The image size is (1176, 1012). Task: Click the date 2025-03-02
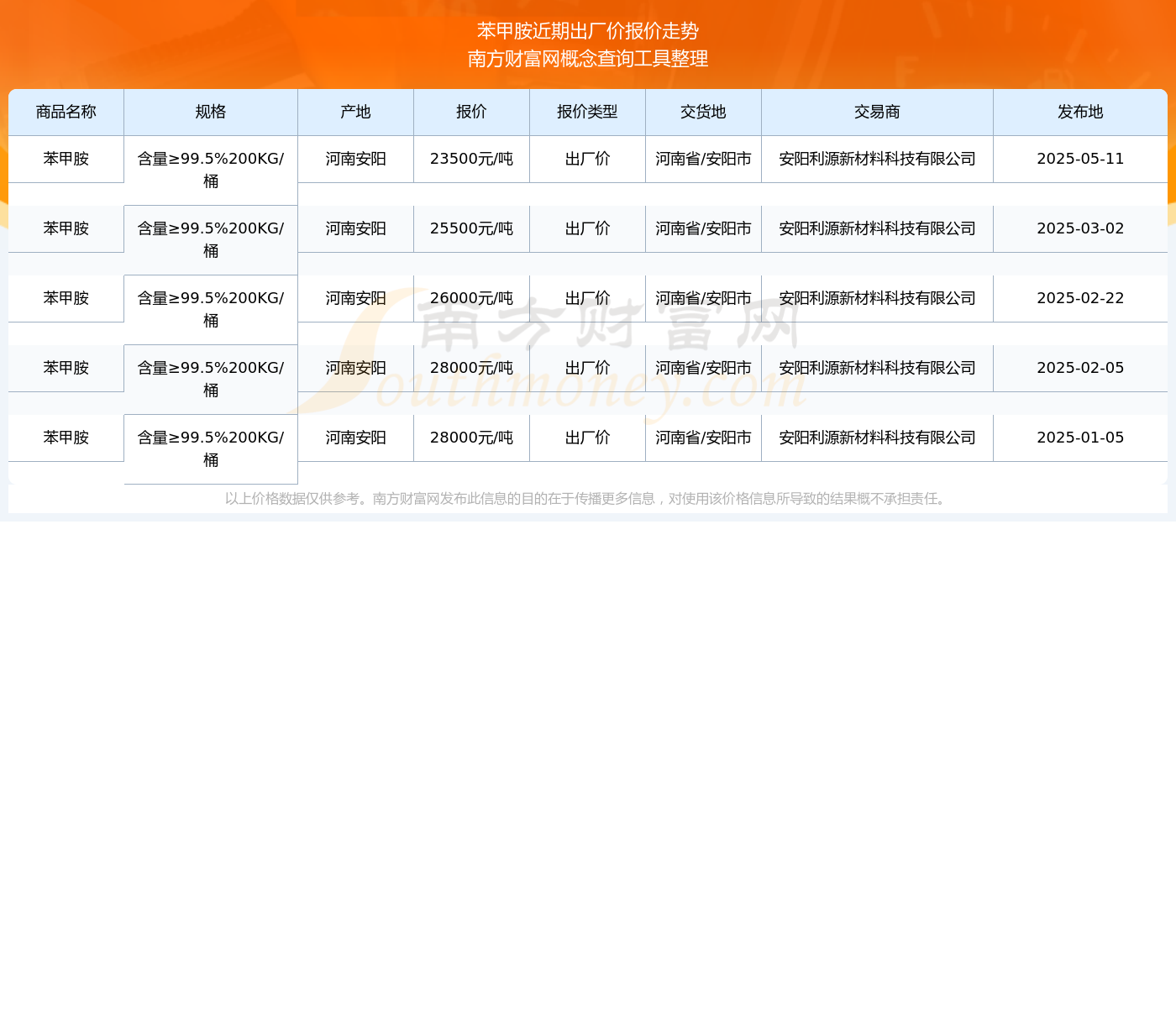[x=1080, y=228]
